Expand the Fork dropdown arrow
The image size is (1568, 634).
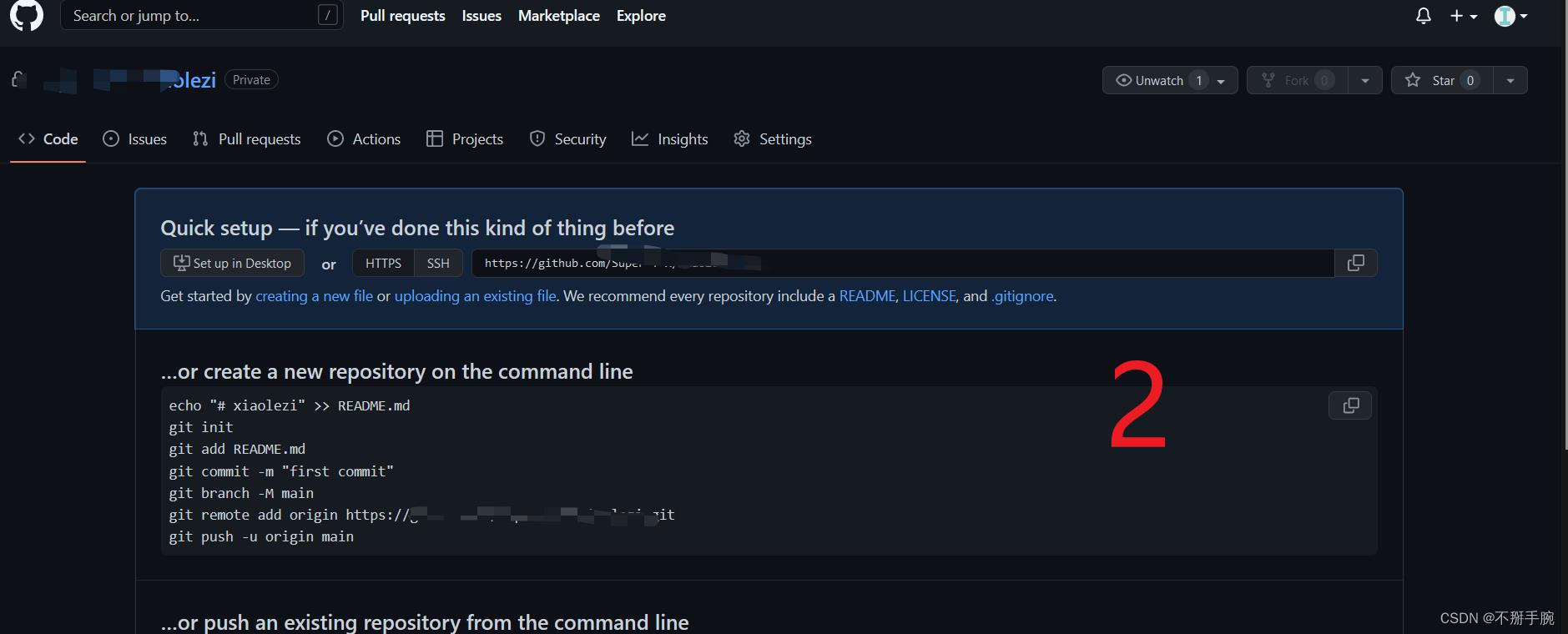click(1365, 80)
